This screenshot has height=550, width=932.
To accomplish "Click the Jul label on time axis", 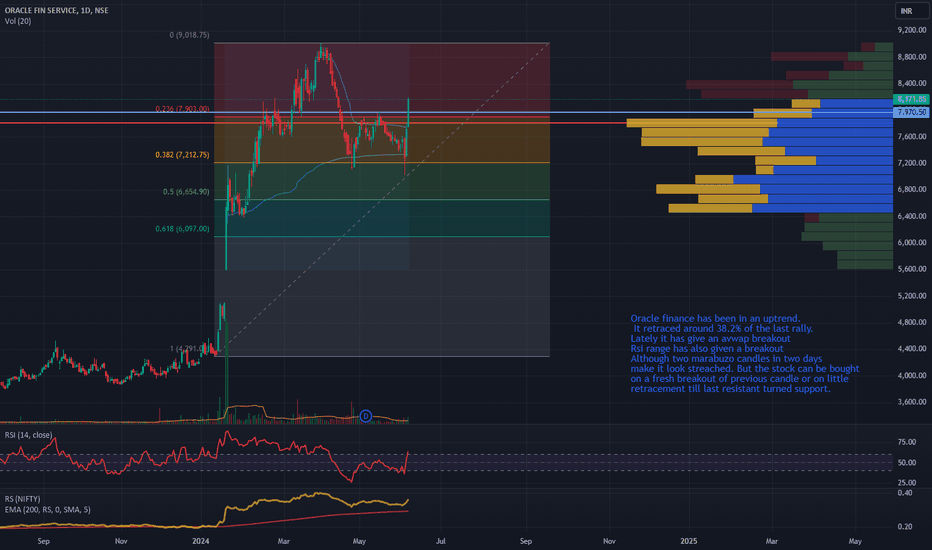I will point(441,541).
